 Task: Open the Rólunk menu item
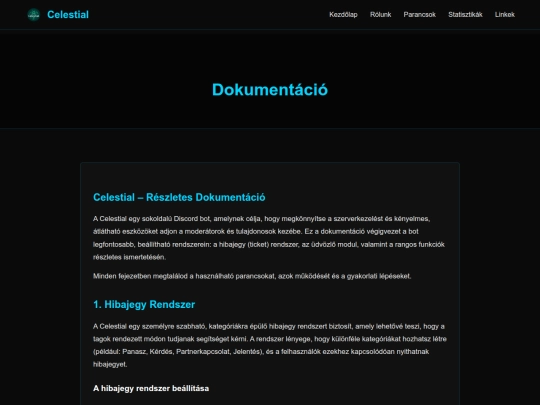[381, 14]
